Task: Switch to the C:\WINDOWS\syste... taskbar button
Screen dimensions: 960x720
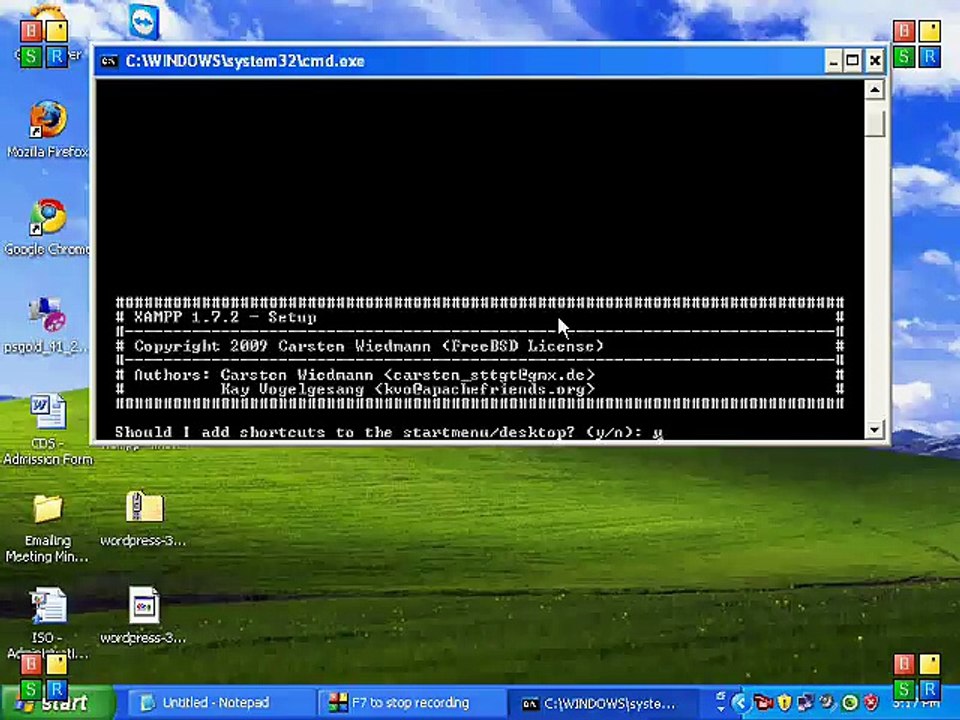Action: click(603, 702)
